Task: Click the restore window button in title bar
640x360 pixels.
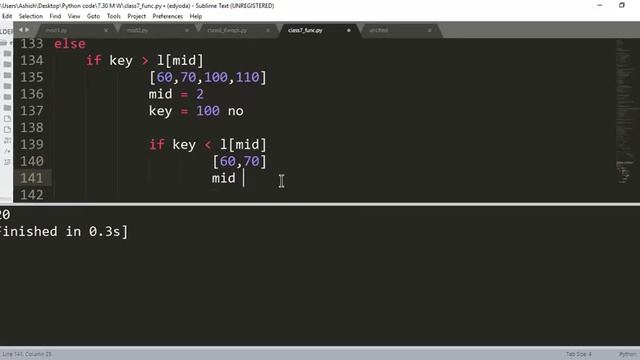Action: point(622,5)
